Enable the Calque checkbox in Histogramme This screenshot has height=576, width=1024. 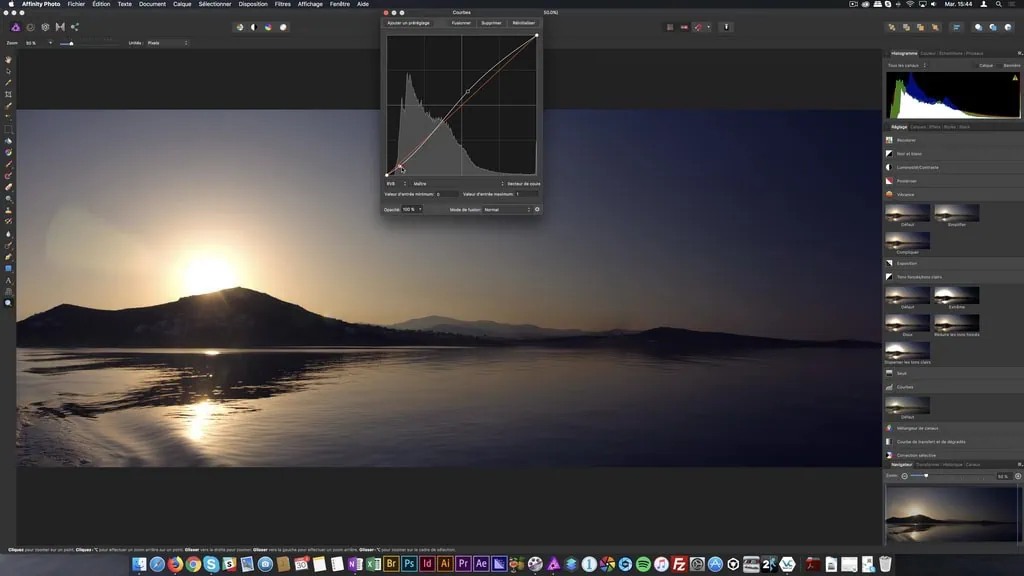(976, 65)
